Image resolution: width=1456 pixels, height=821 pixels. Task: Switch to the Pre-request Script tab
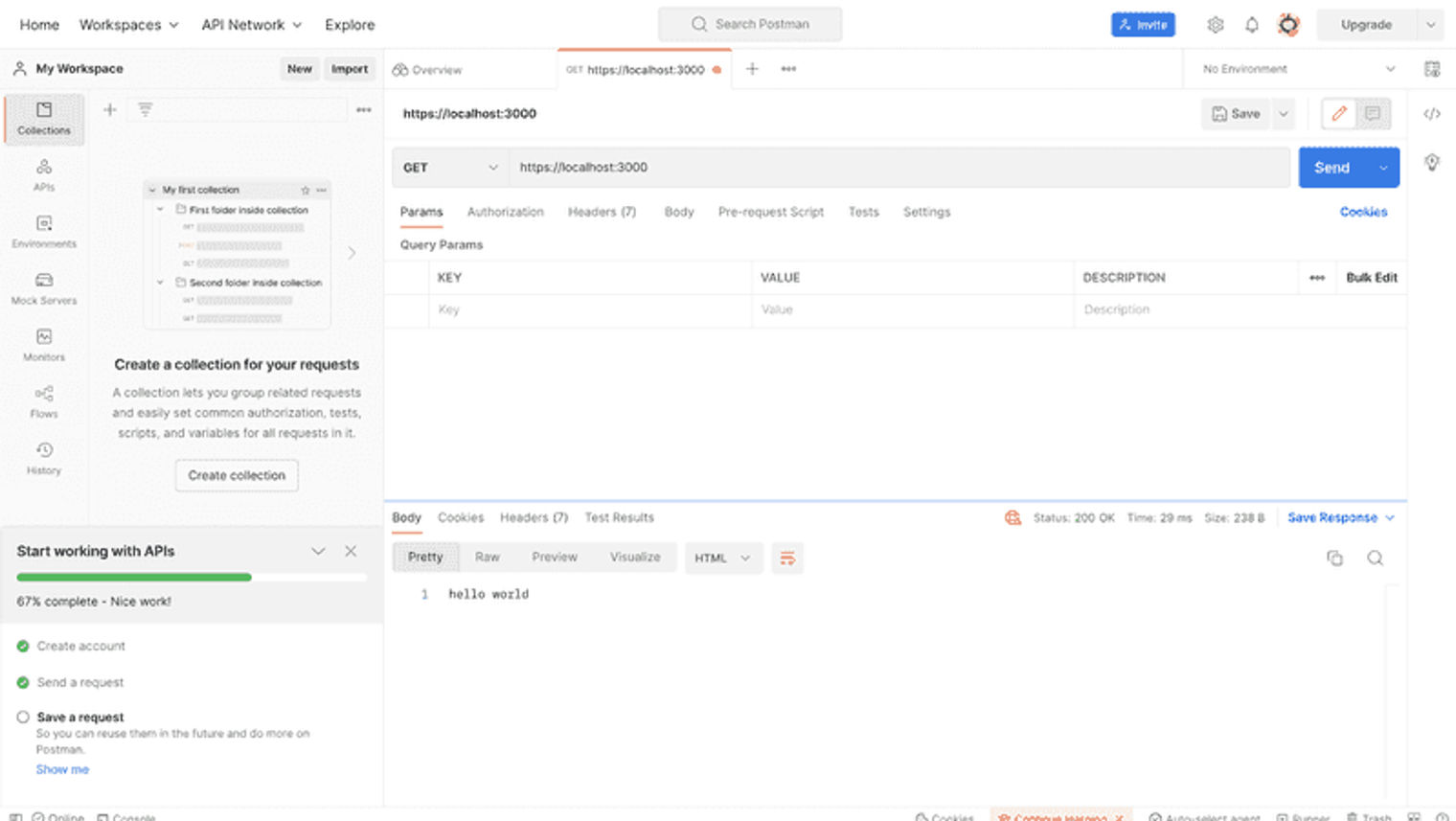(771, 212)
